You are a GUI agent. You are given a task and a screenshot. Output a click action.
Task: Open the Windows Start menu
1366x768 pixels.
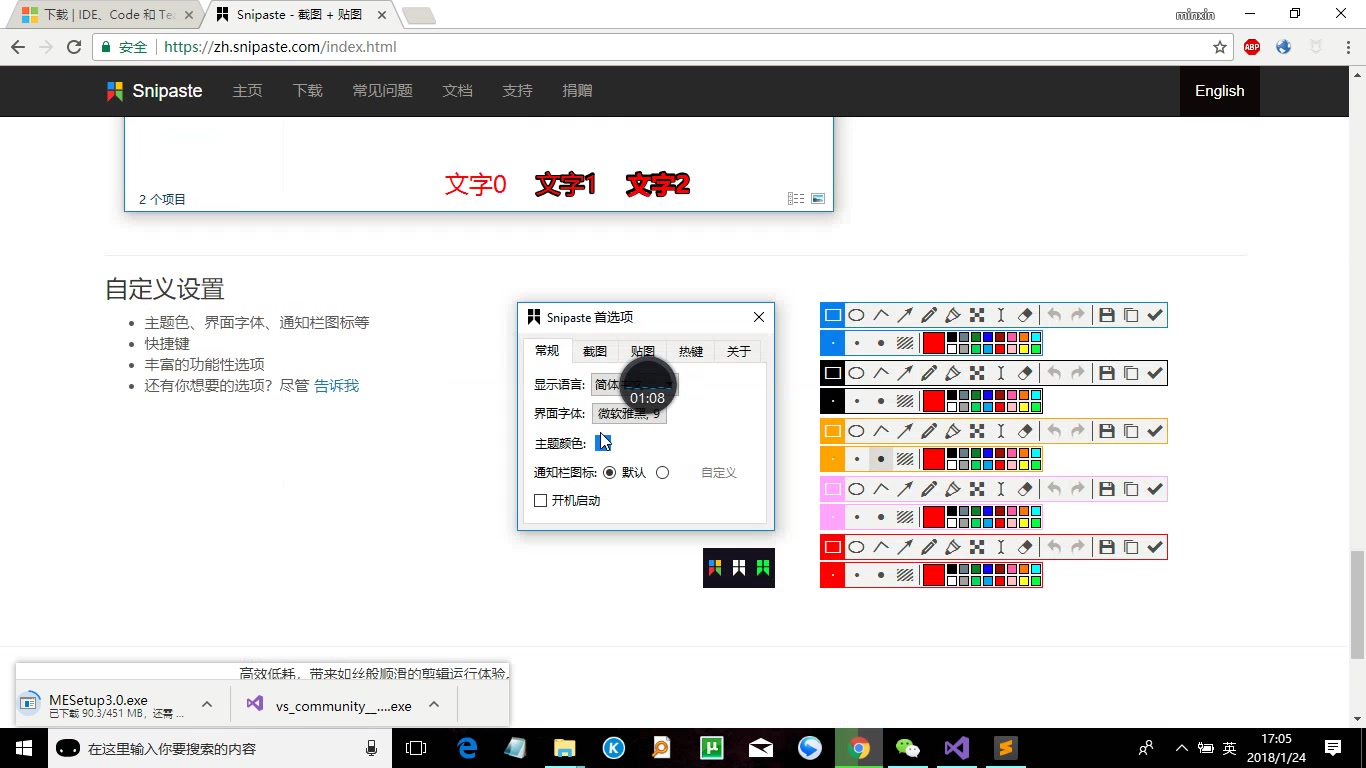pyautogui.click(x=24, y=748)
